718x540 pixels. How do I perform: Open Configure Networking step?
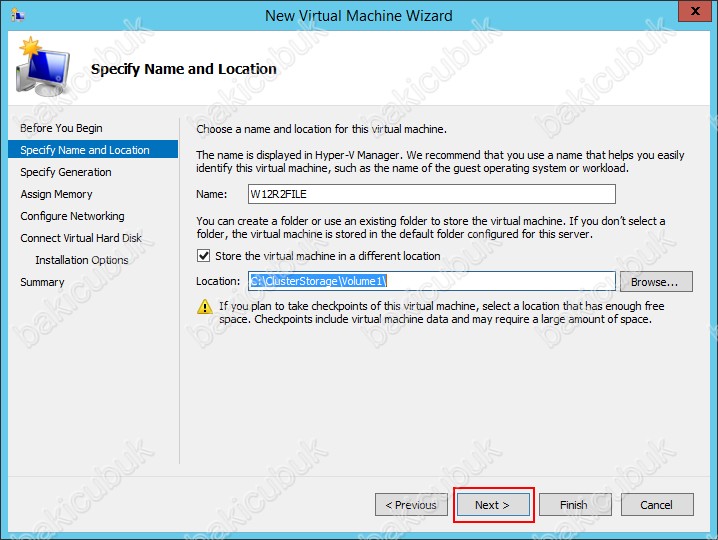72,216
